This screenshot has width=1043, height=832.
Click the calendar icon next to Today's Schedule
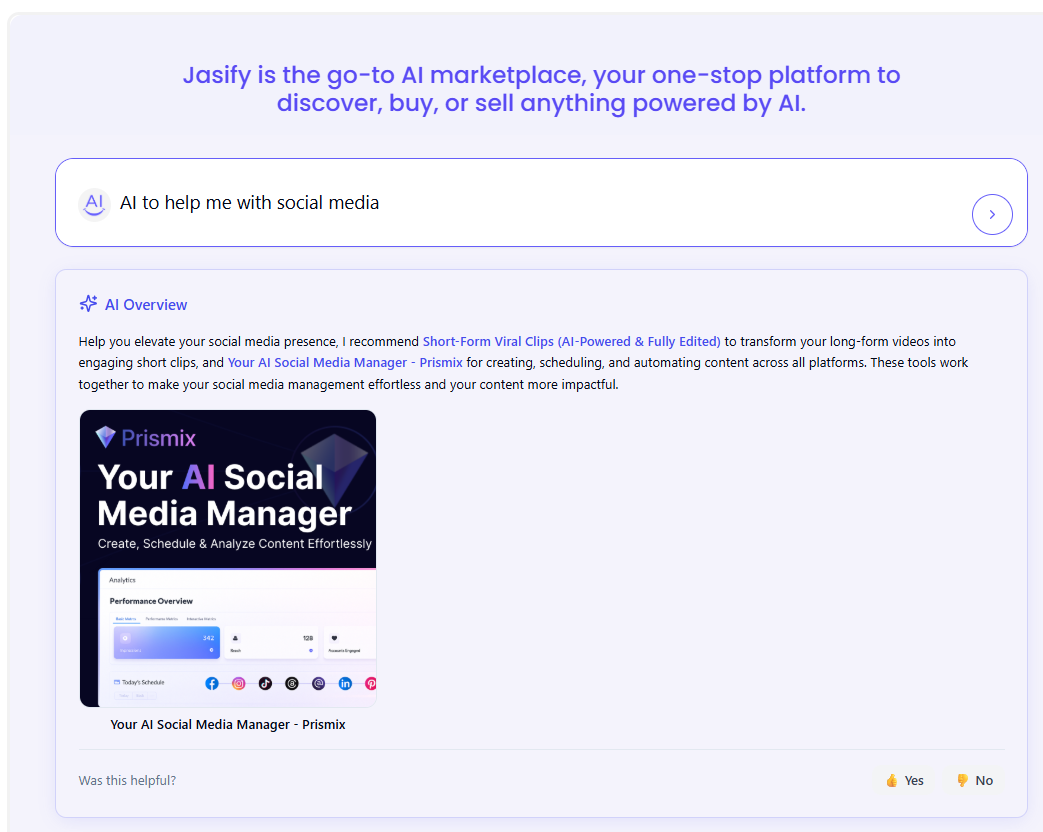(116, 682)
